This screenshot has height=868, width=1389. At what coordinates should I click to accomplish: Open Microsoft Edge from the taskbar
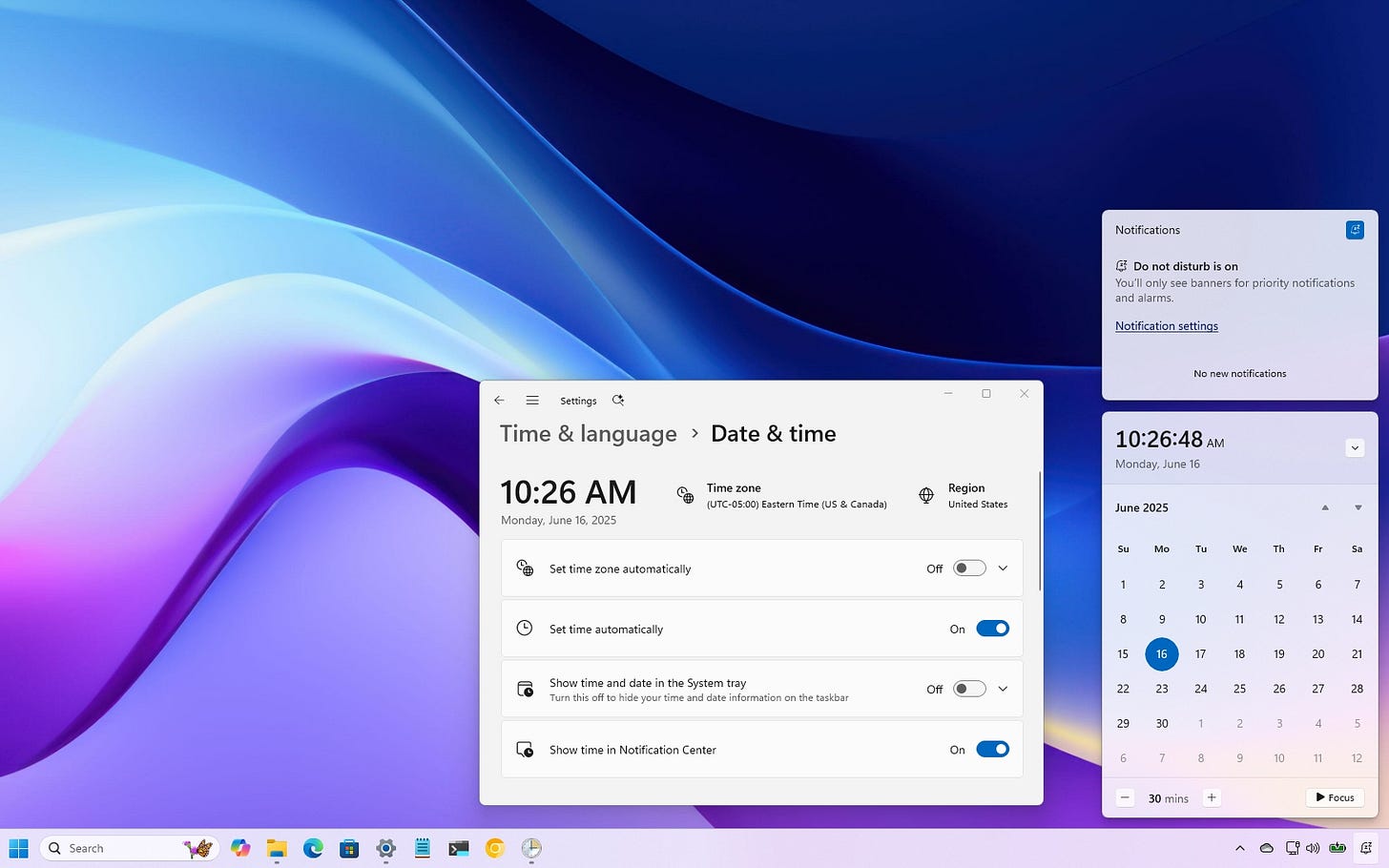click(313, 848)
